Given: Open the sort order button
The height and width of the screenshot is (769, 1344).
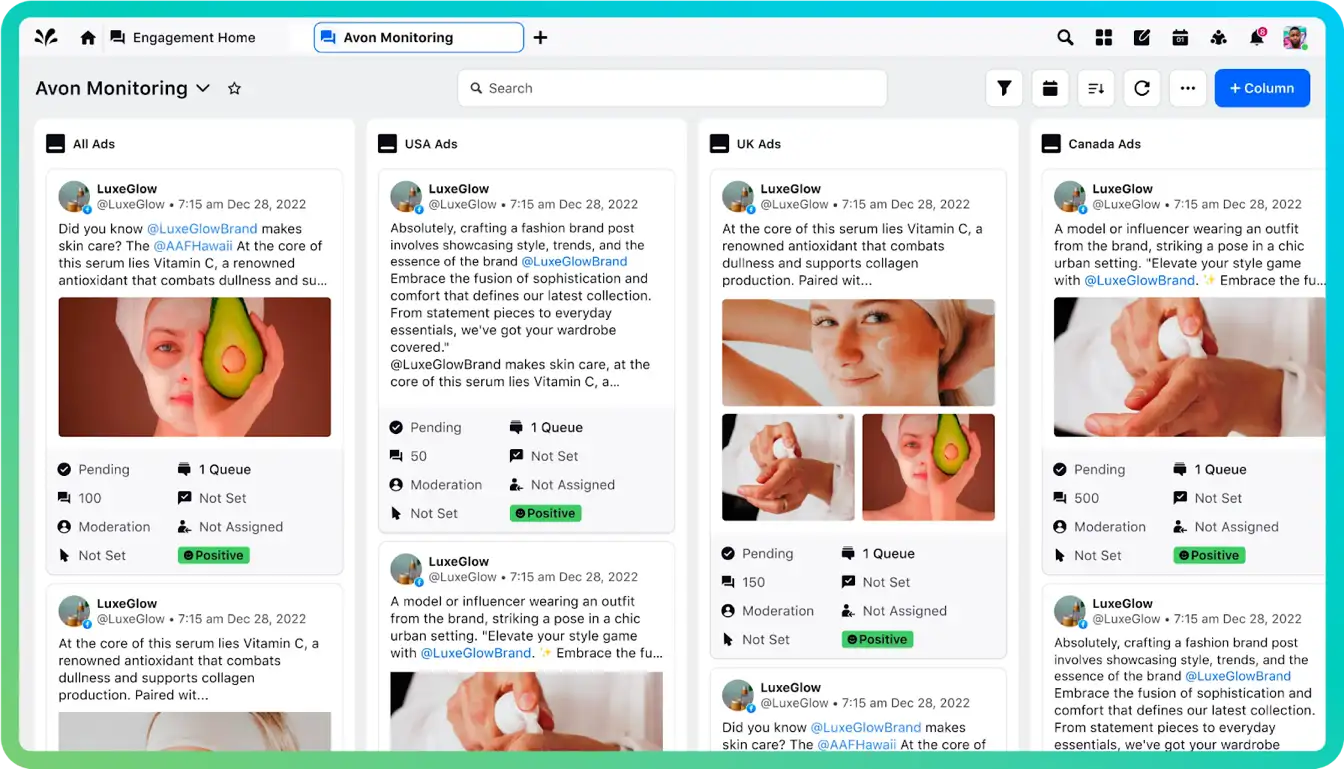Looking at the screenshot, I should pyautogui.click(x=1096, y=88).
